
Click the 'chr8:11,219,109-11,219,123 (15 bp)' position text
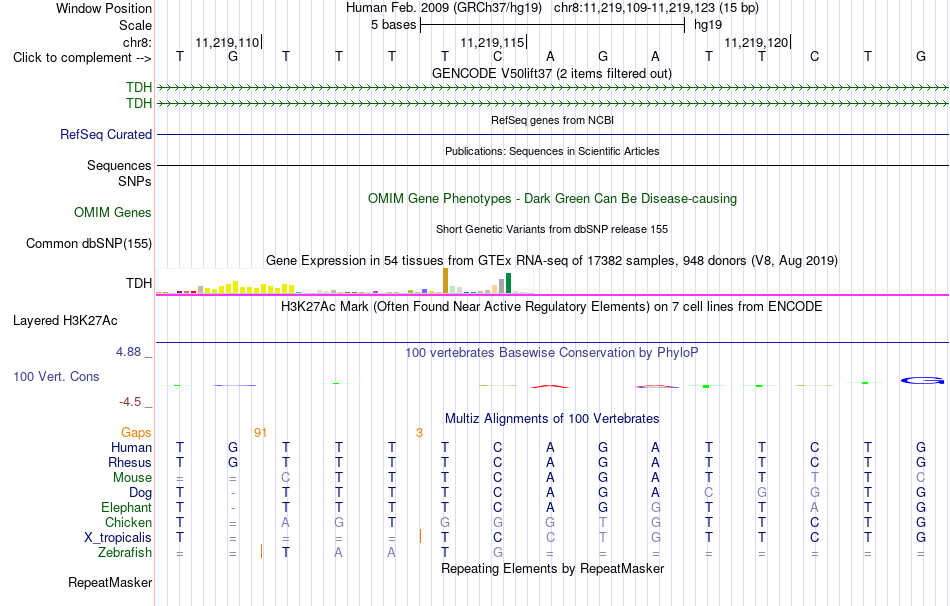click(656, 8)
